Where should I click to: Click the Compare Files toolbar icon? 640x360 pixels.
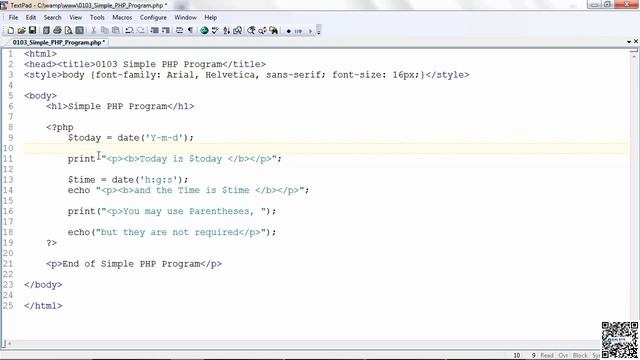[x=238, y=31]
